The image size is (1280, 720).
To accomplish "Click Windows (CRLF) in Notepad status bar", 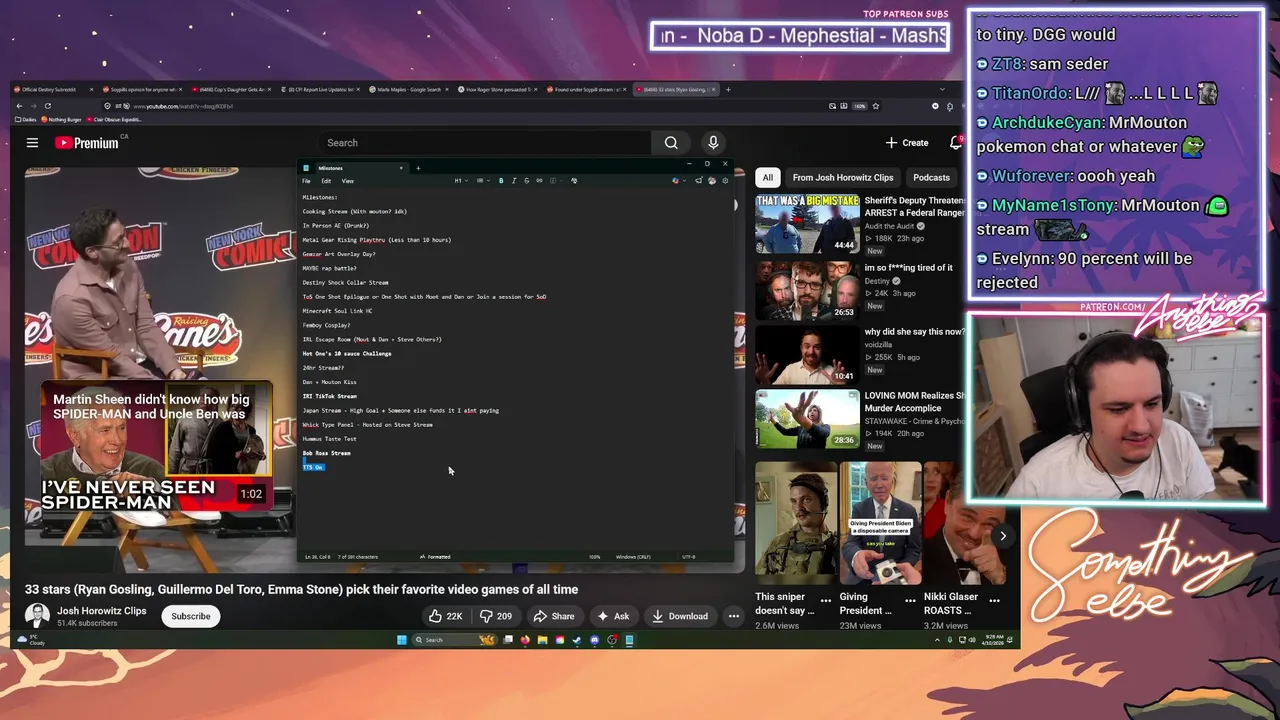I will [633, 557].
